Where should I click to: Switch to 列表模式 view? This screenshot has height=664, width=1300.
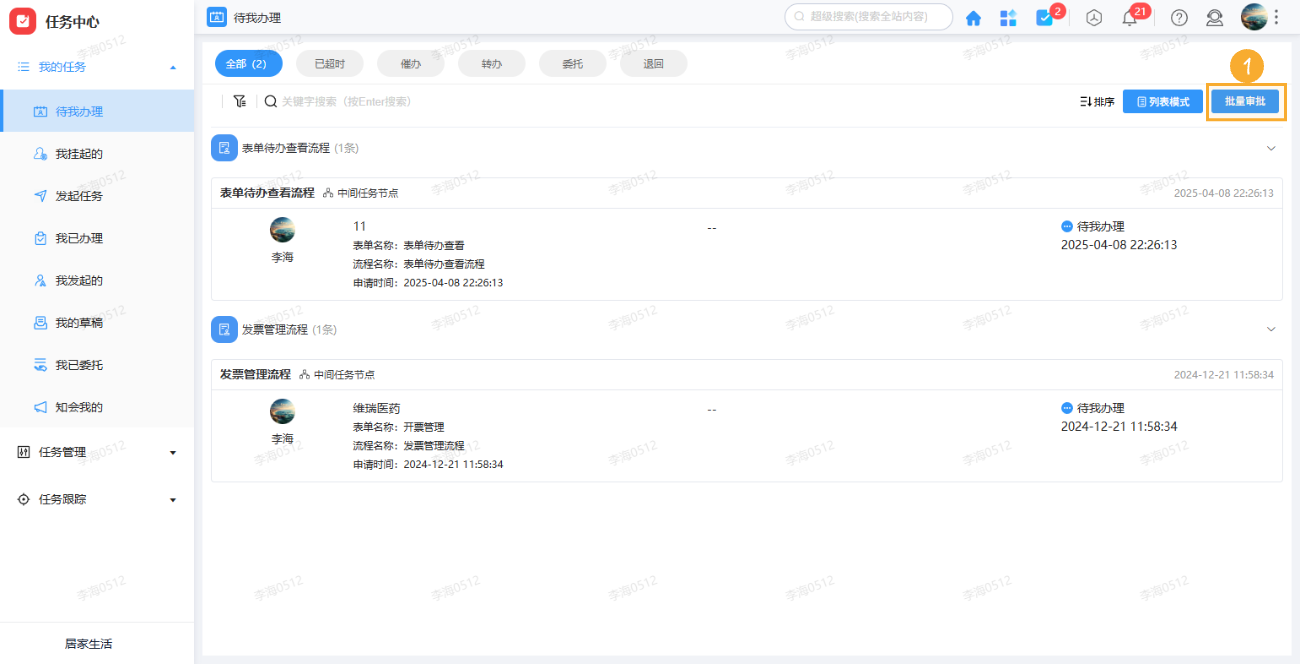pyautogui.click(x=1162, y=101)
